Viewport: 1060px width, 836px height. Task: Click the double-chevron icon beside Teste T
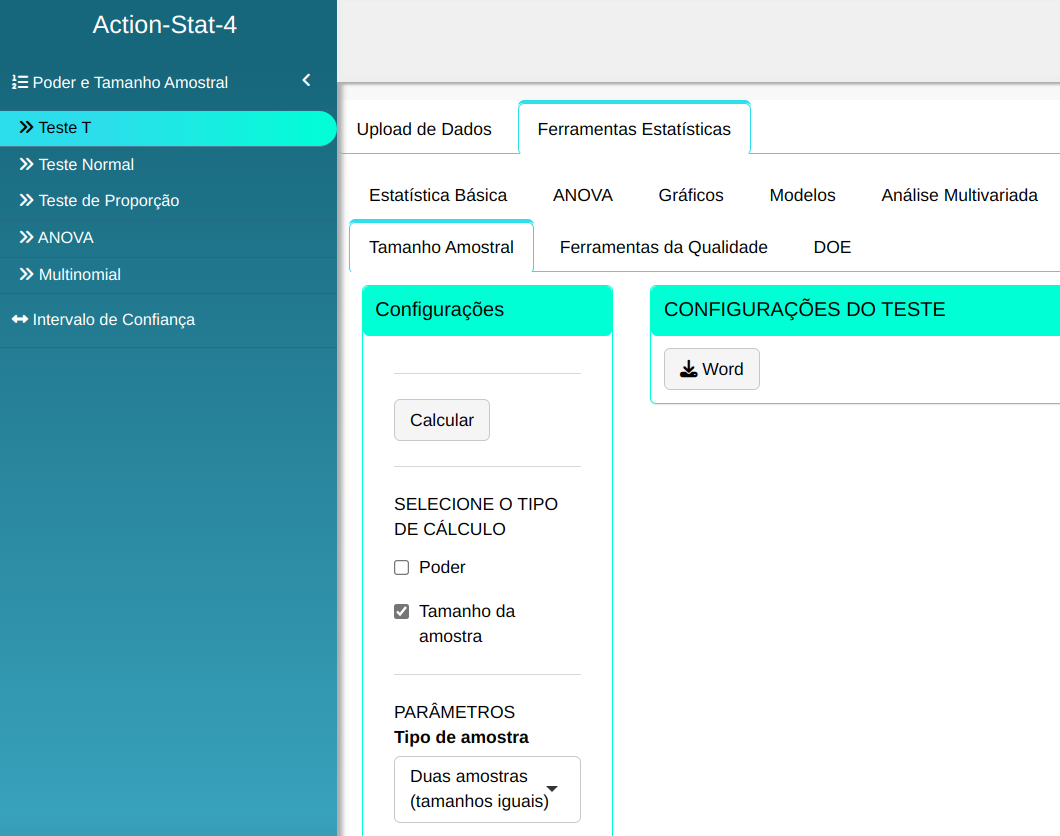click(26, 128)
